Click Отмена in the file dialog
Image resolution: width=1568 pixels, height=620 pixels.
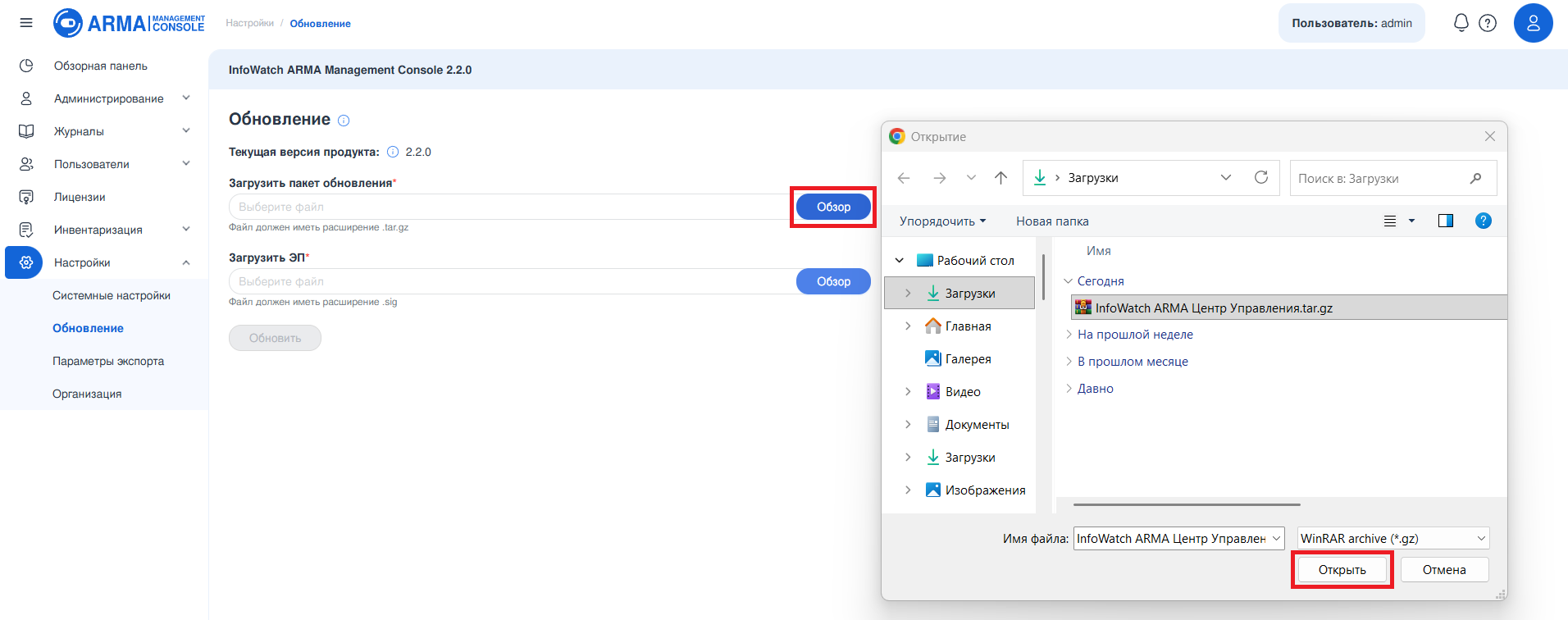(x=1444, y=570)
